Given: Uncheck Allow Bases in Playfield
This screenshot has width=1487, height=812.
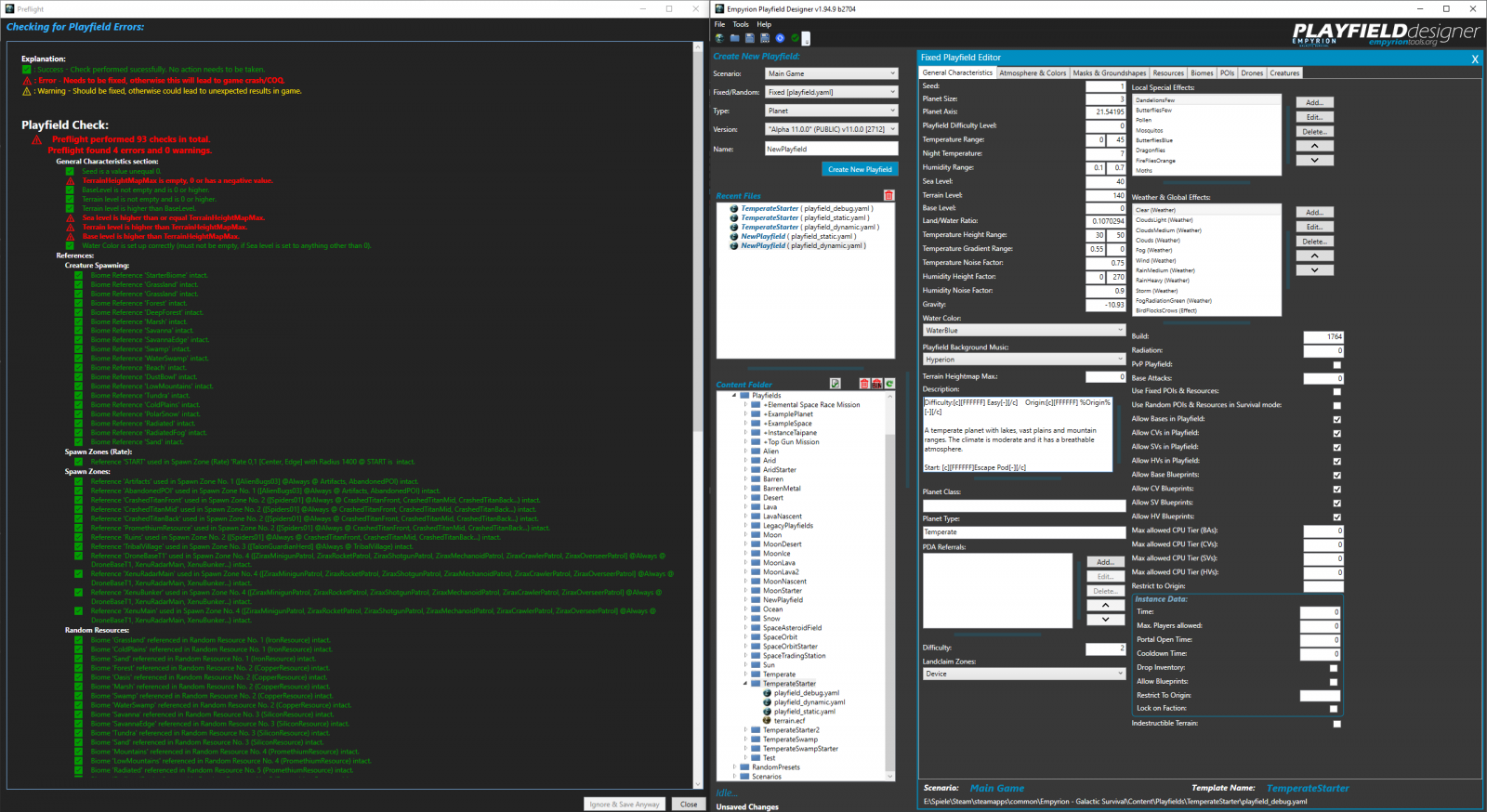Looking at the screenshot, I should click(x=1337, y=419).
